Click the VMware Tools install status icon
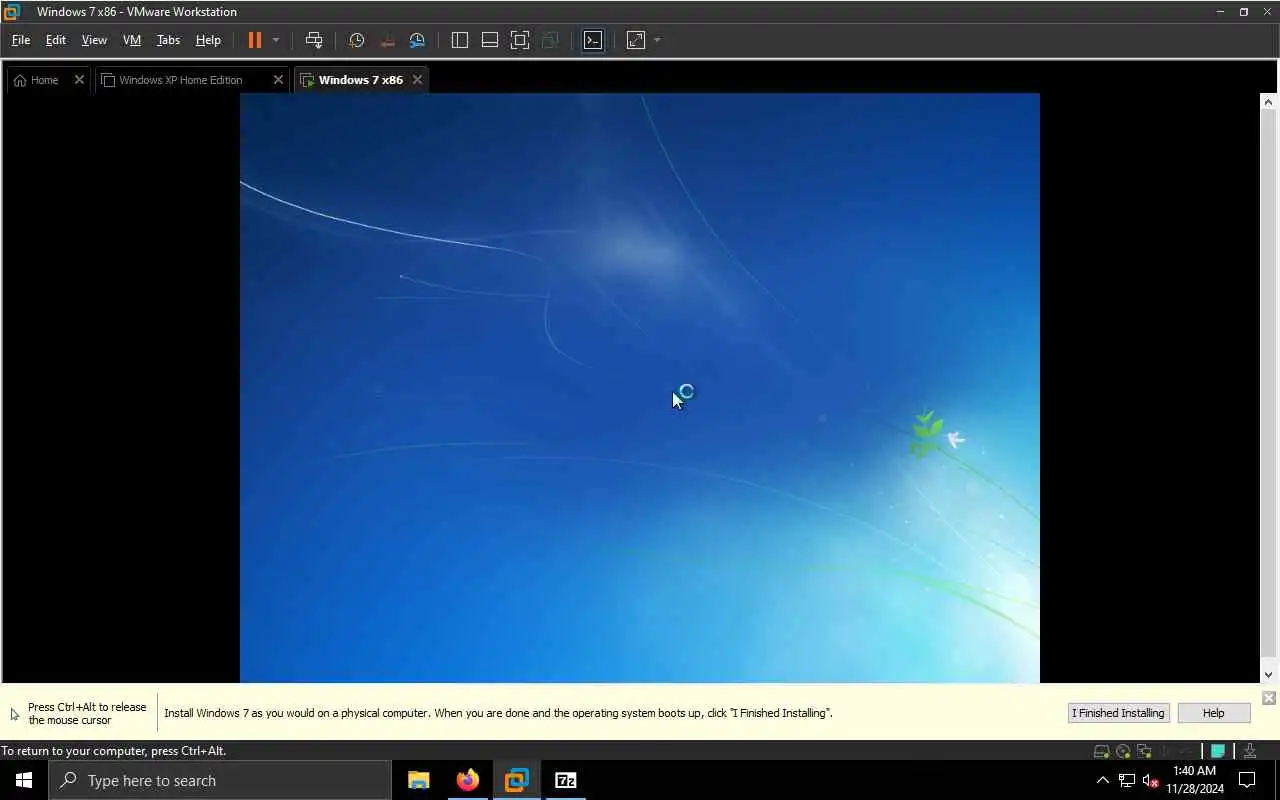The image size is (1280, 800). 1250,751
